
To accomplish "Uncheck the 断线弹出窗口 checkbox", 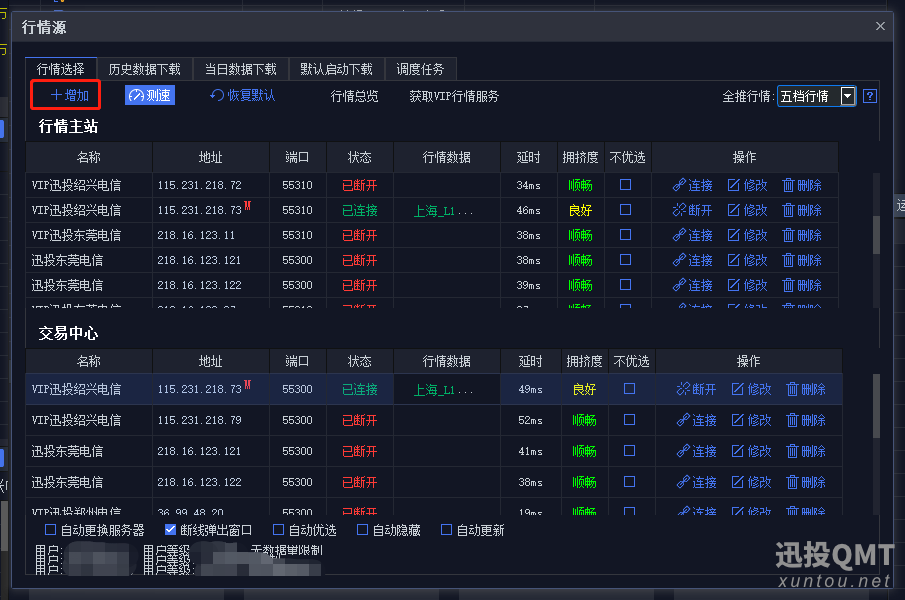I will (170, 530).
